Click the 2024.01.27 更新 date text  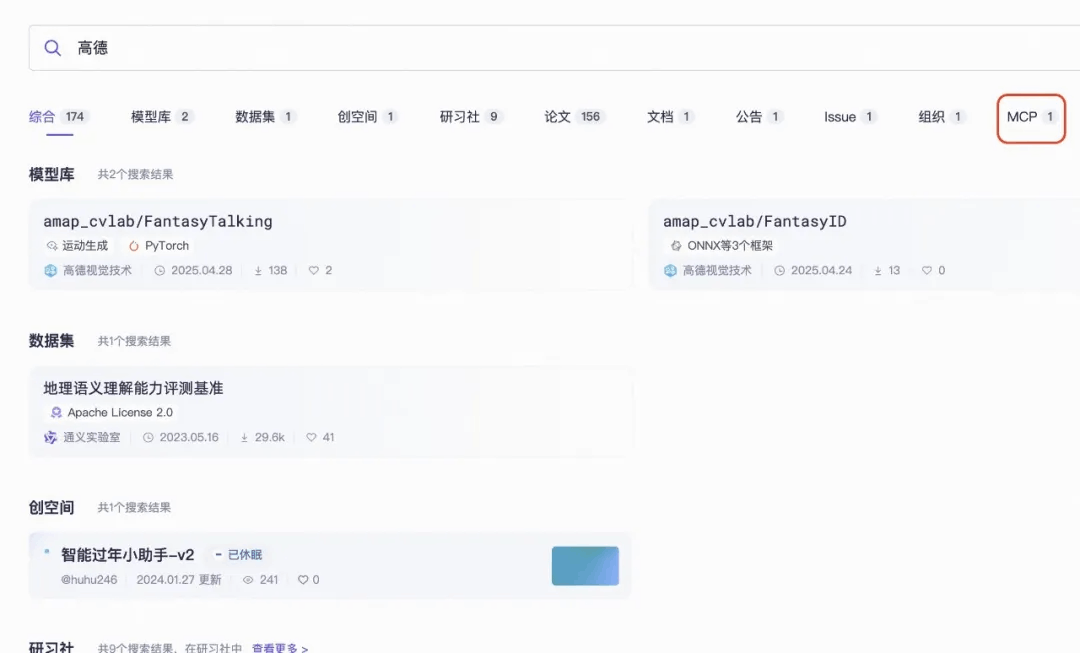179,580
